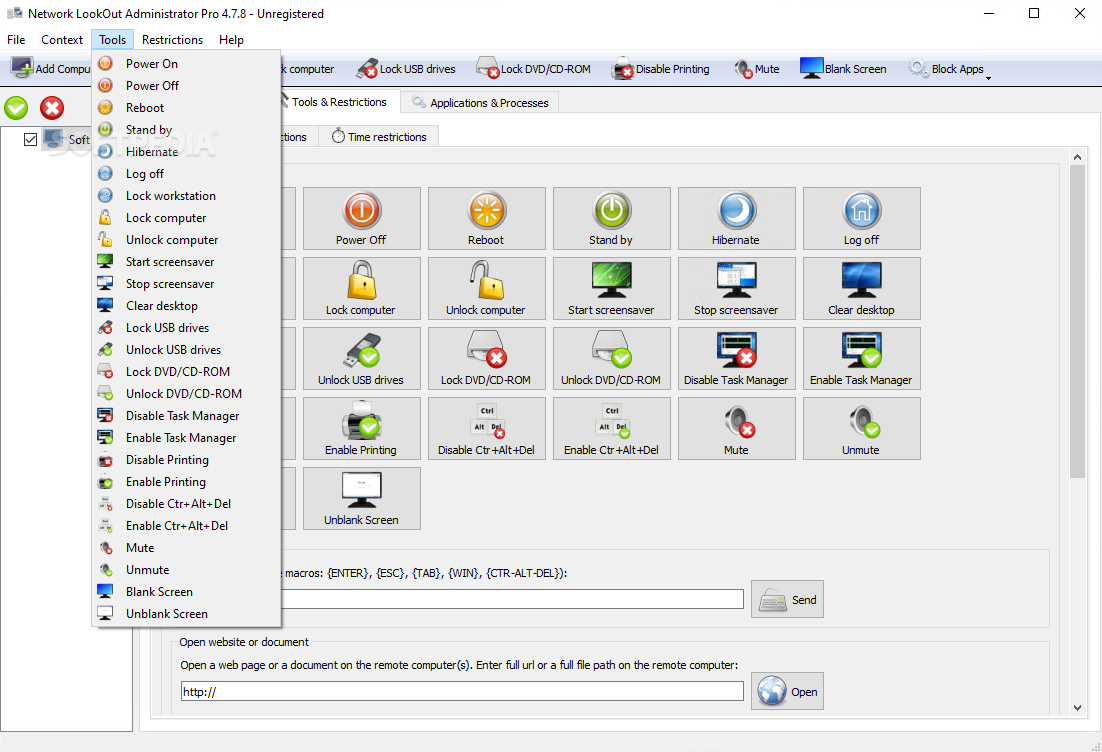The width and height of the screenshot is (1102, 752).
Task: Click the Disable Ctr+Alt+Del tile
Action: (x=486, y=429)
